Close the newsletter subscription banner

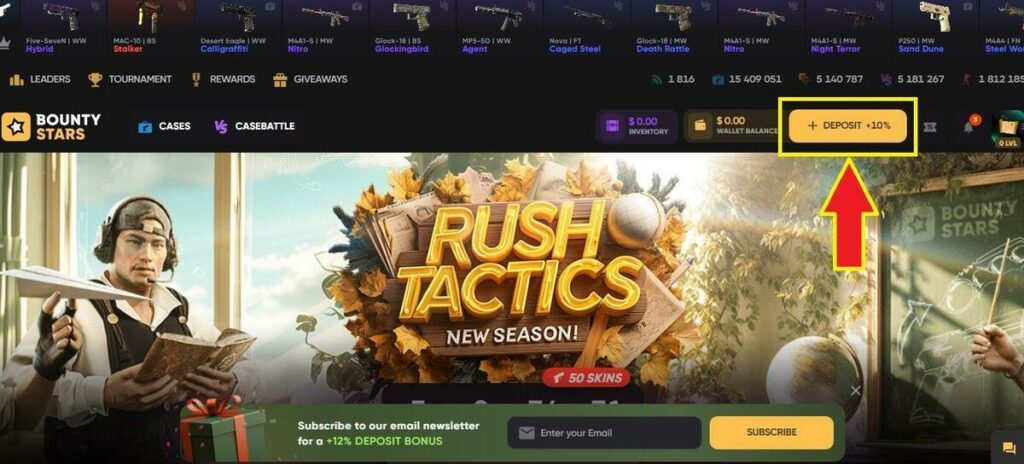[x=856, y=391]
